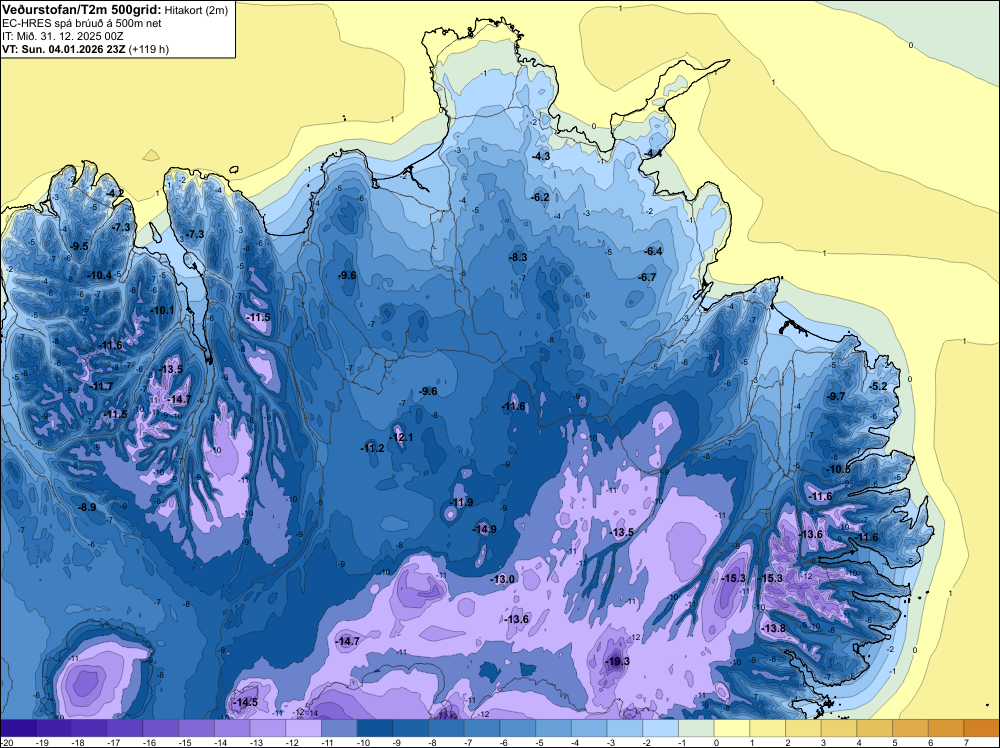Click the "0" tick label in the color legend
The height and width of the screenshot is (748, 1000).
coord(717,742)
